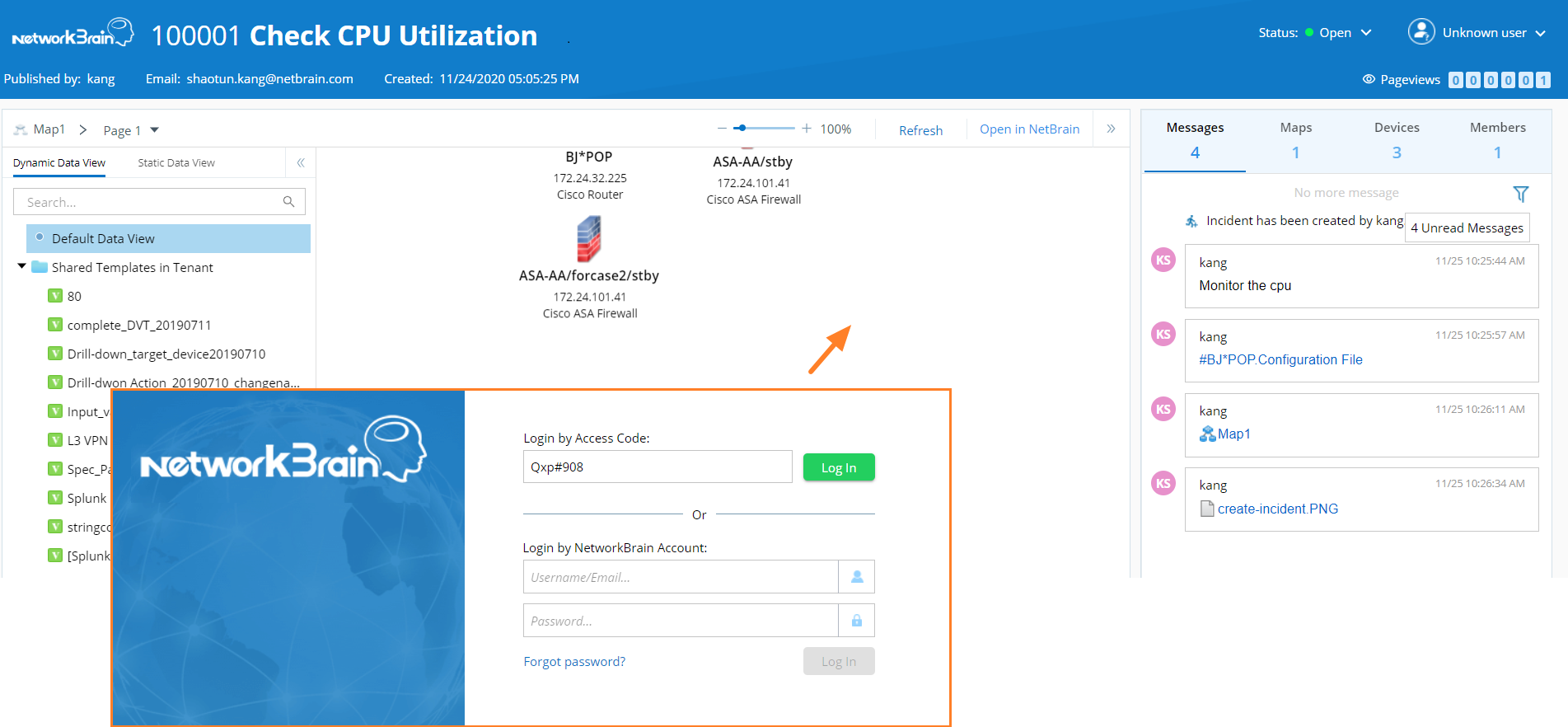Click the Map1 breadcrumb icon

coord(21,129)
